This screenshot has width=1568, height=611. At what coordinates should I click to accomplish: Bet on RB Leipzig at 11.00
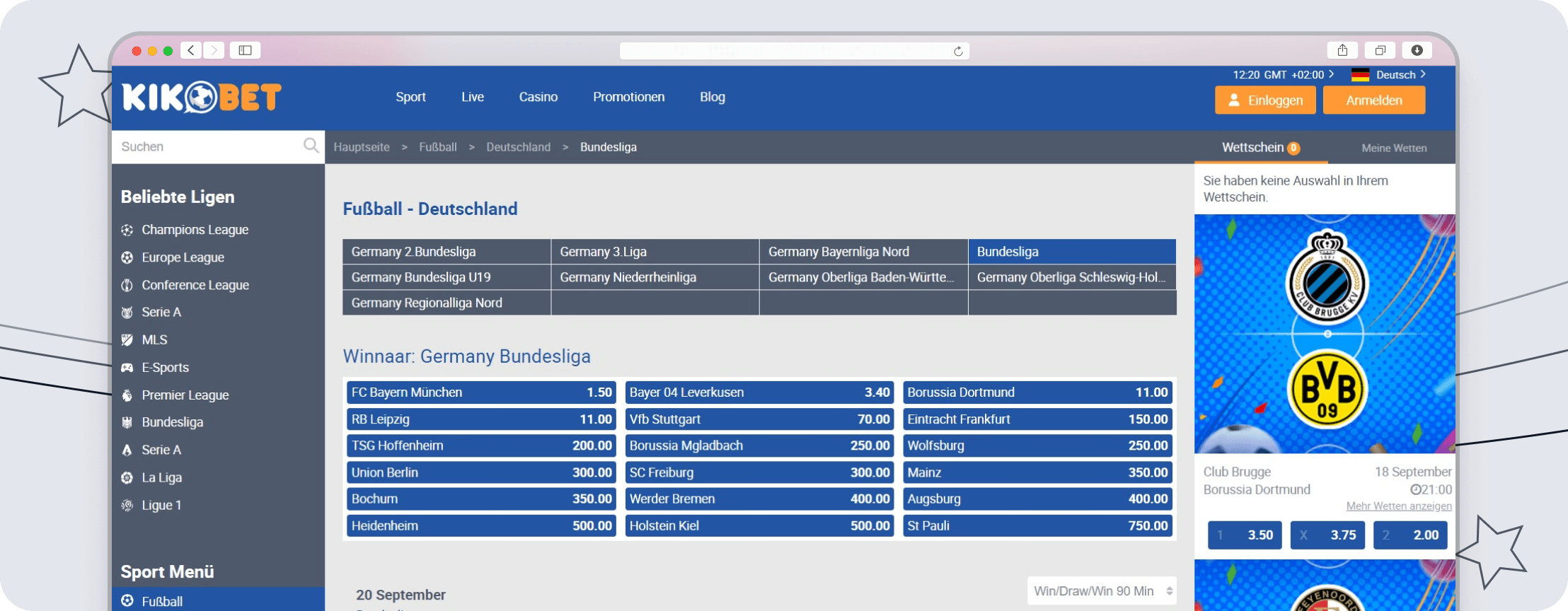481,419
